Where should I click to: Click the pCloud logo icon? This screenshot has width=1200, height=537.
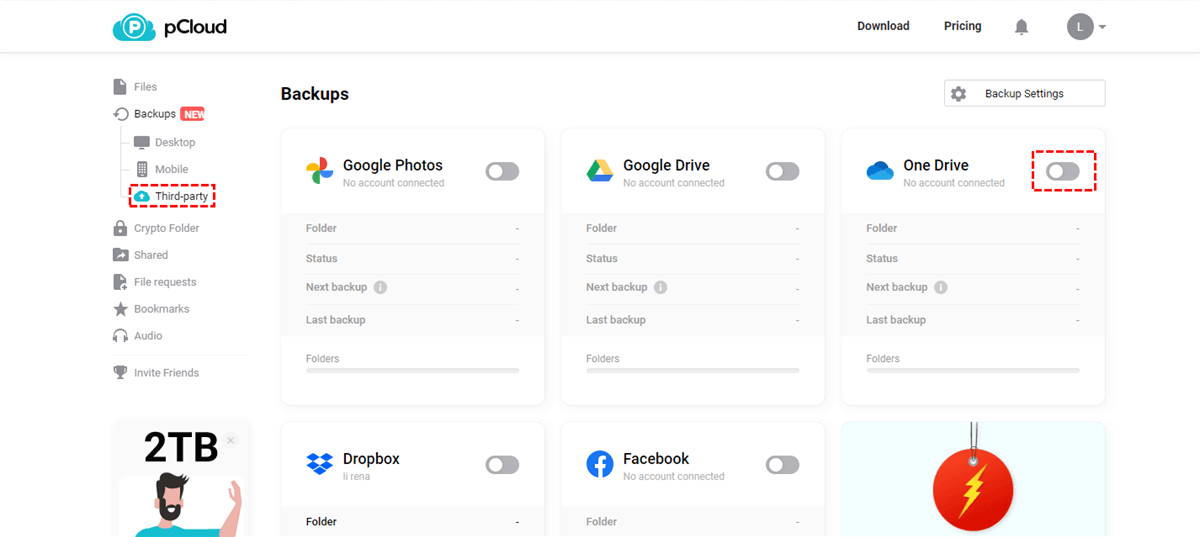[133, 27]
